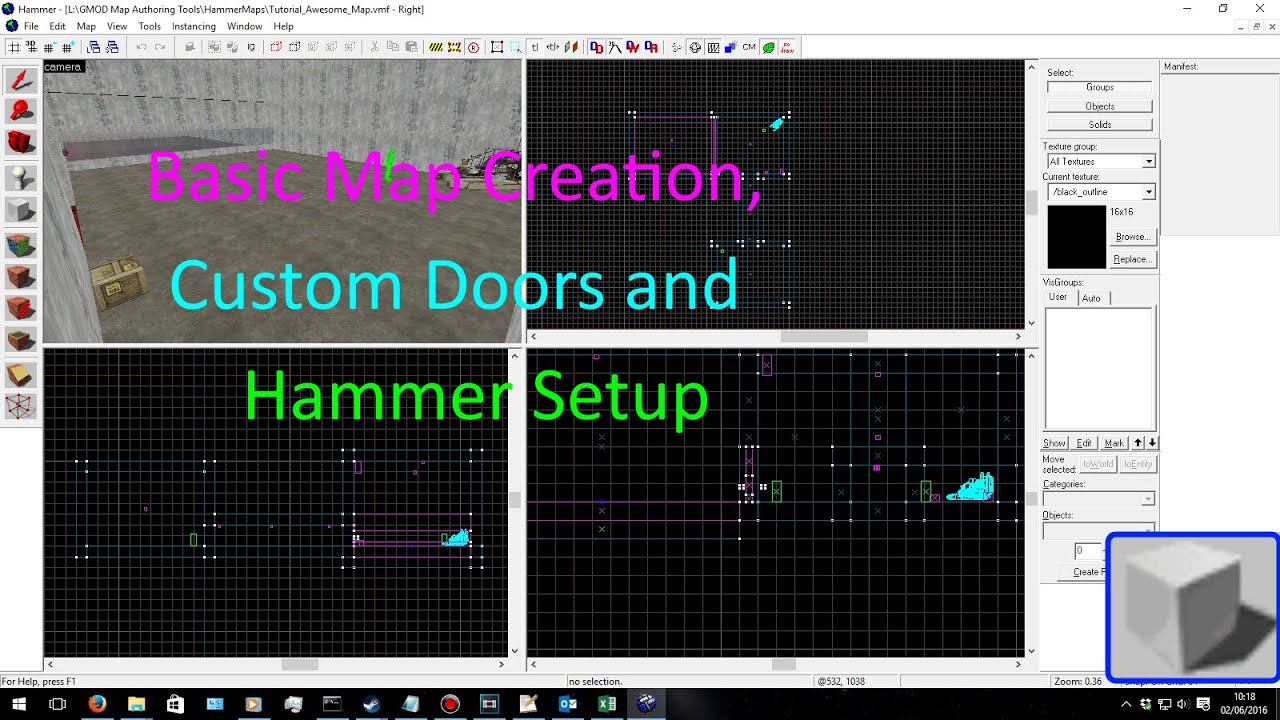Click the VisGroups Mark button
This screenshot has height=720, width=1280.
click(1114, 443)
